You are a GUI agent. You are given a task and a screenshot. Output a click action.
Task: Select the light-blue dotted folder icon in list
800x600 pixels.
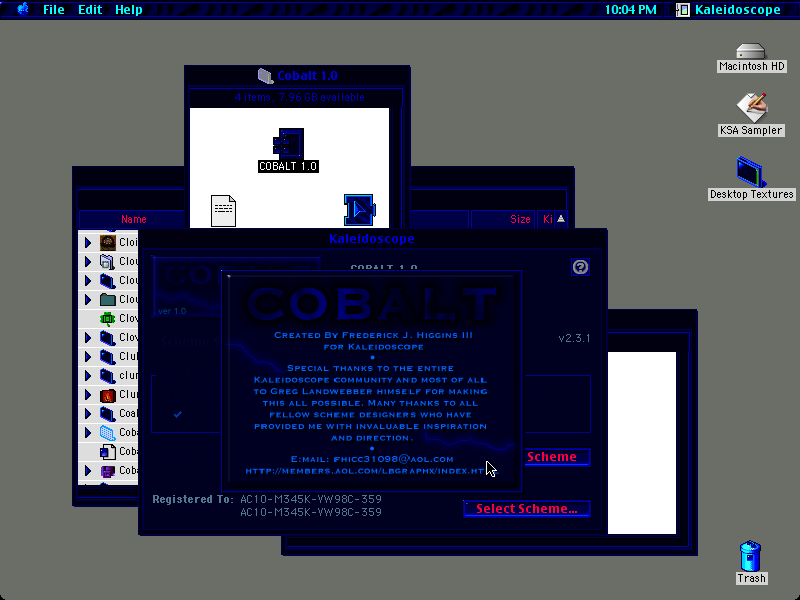click(108, 433)
